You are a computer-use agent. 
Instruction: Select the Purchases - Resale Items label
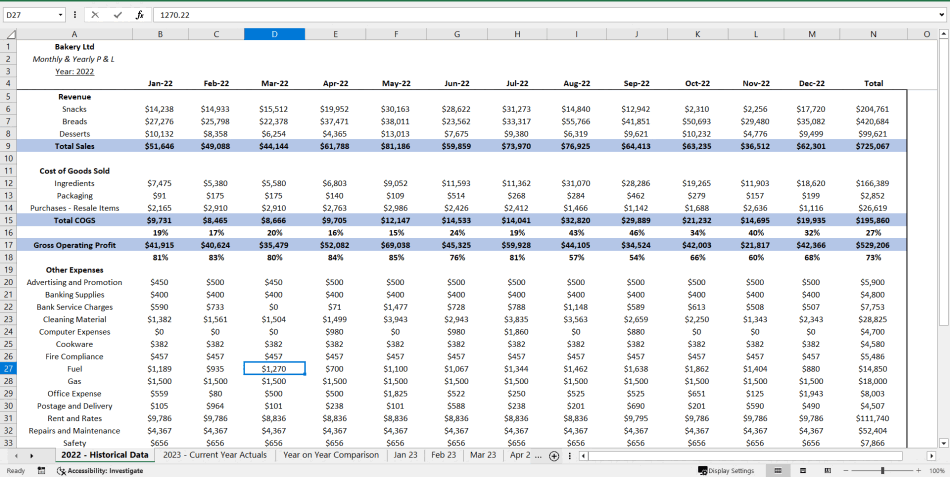(x=75, y=208)
